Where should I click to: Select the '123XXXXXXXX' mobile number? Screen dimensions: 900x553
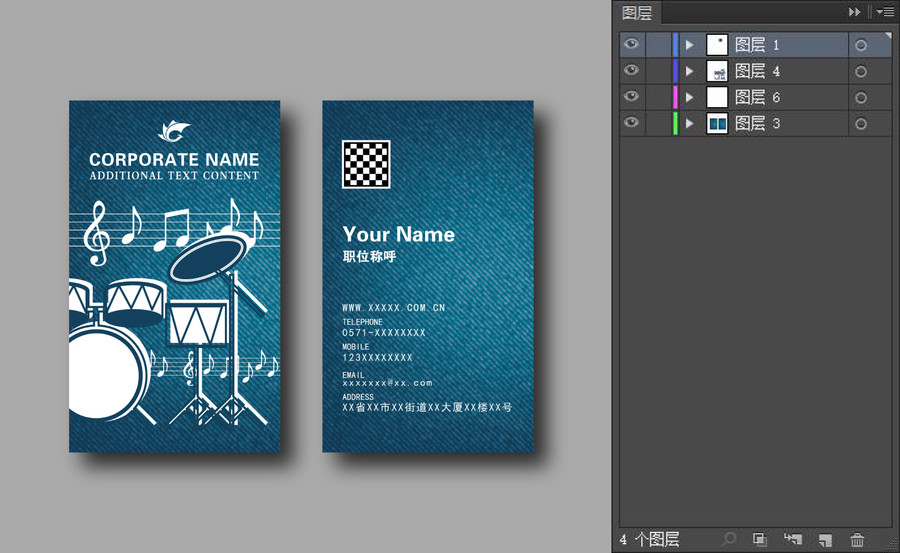pyautogui.click(x=377, y=357)
